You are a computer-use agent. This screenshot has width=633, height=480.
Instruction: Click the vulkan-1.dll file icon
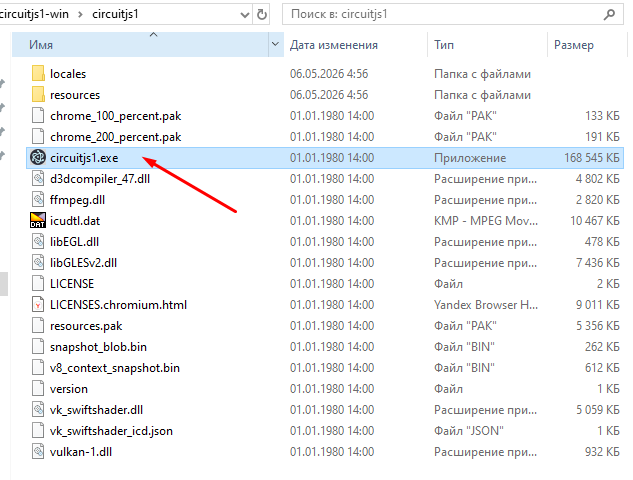click(x=38, y=451)
